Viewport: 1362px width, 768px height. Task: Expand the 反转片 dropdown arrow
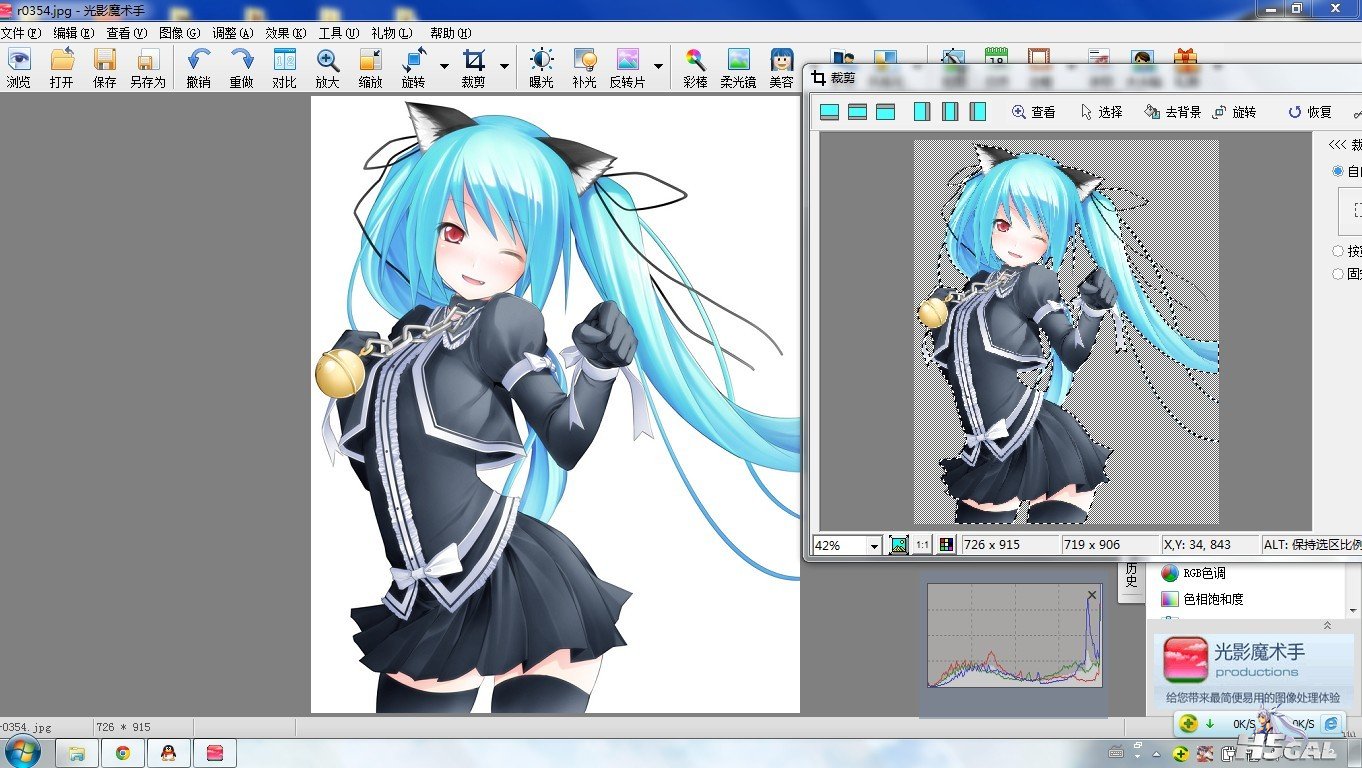[x=658, y=67]
